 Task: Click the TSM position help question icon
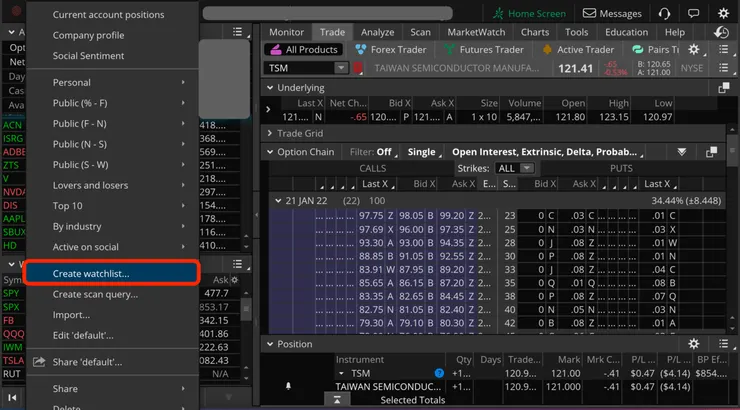pyautogui.click(x=439, y=373)
